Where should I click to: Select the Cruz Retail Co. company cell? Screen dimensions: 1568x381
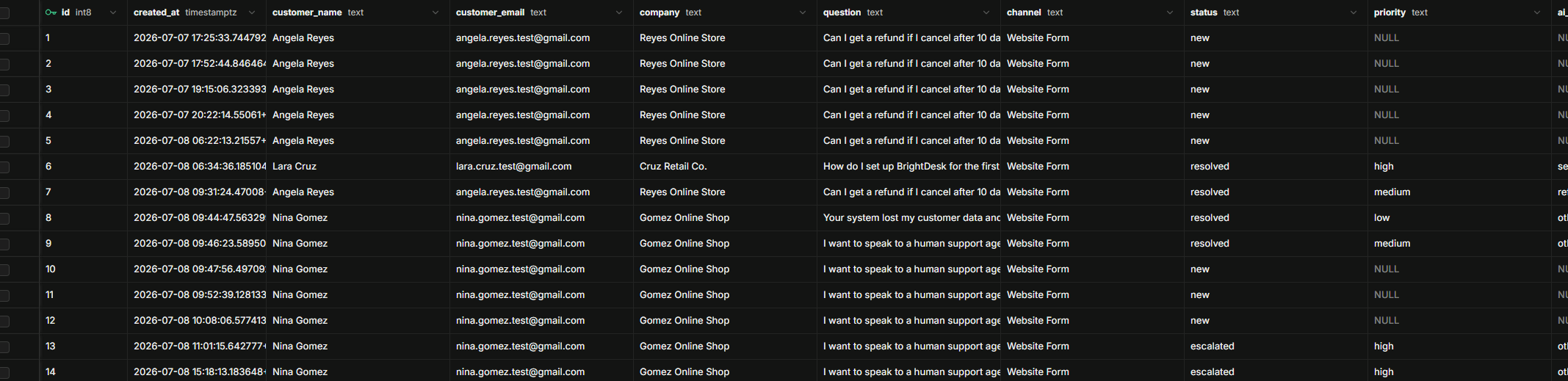pyautogui.click(x=725, y=167)
